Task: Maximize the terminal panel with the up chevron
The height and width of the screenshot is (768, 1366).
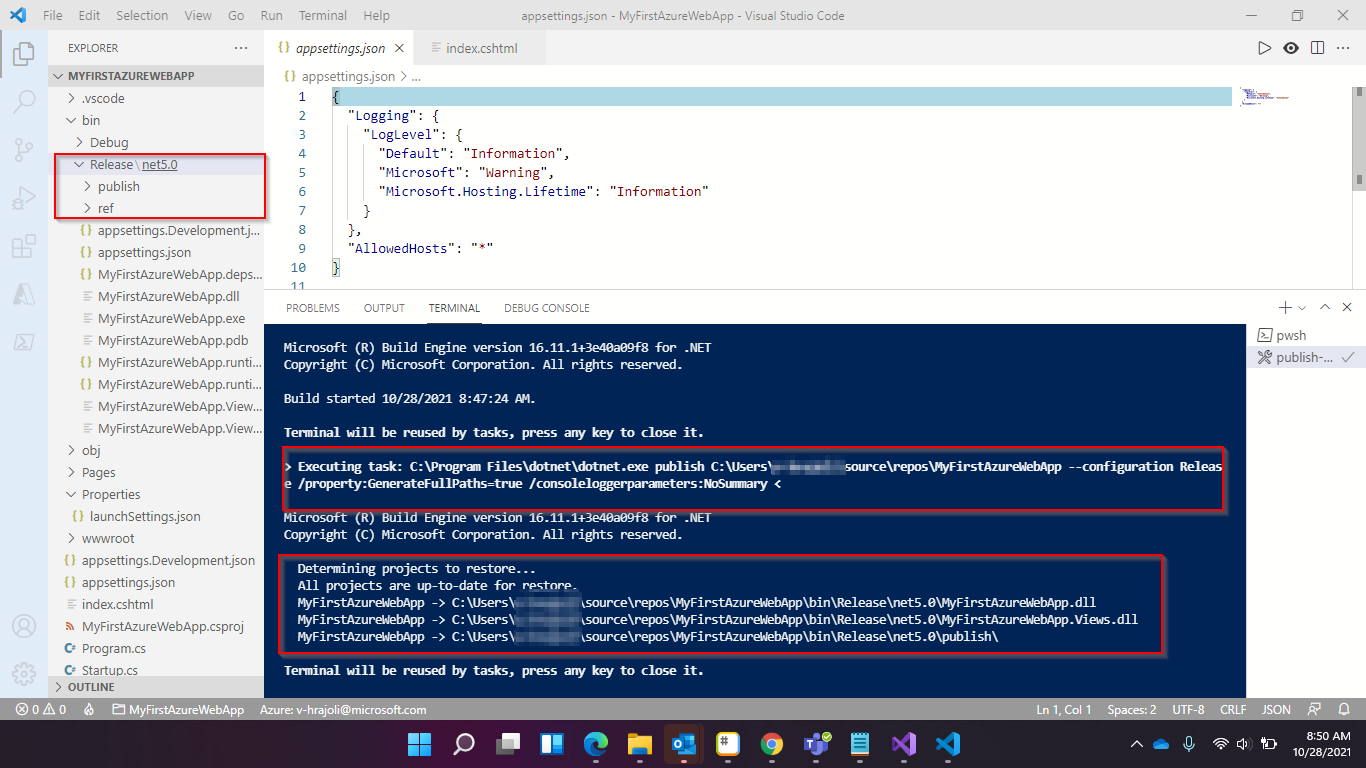Action: tap(1325, 308)
